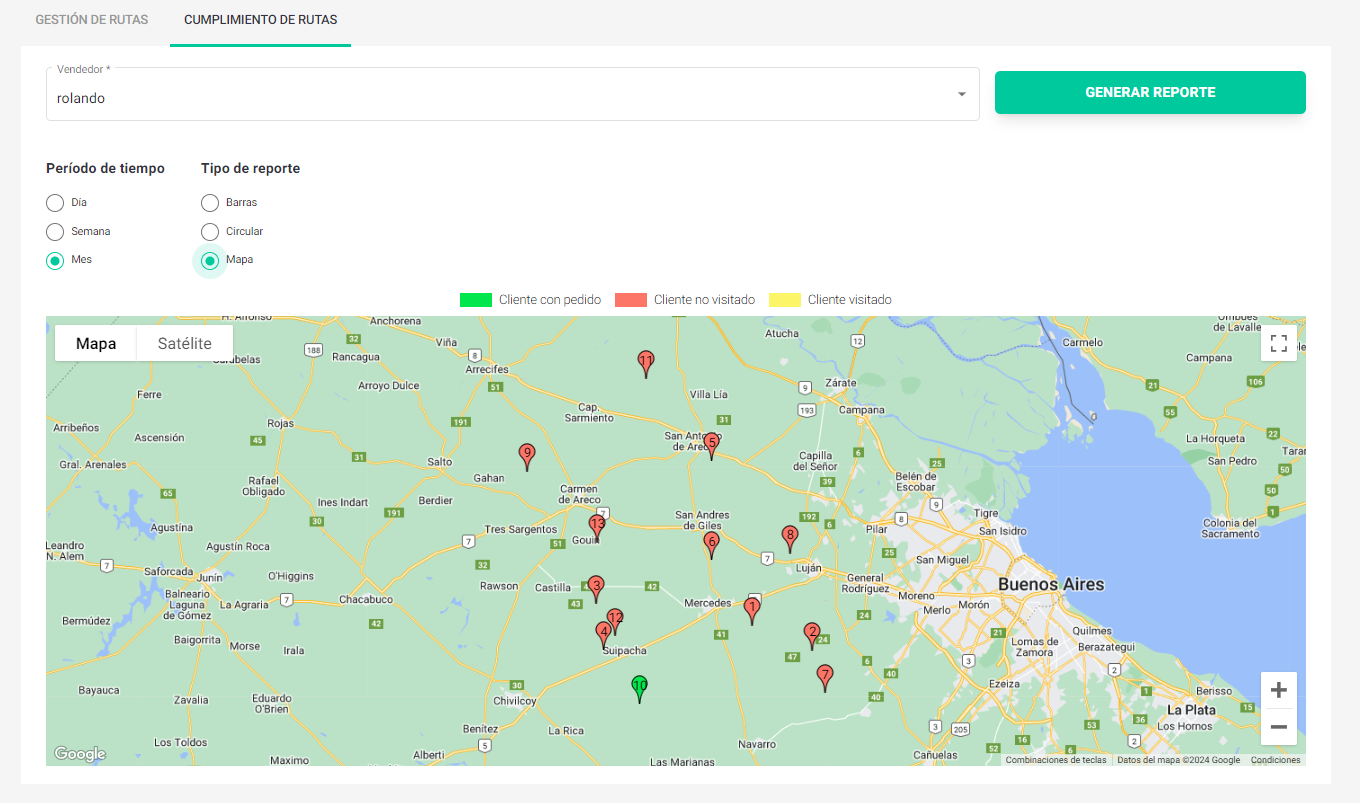Click green map marker number 10
Viewport: 1360px width, 803px height.
[x=640, y=689]
